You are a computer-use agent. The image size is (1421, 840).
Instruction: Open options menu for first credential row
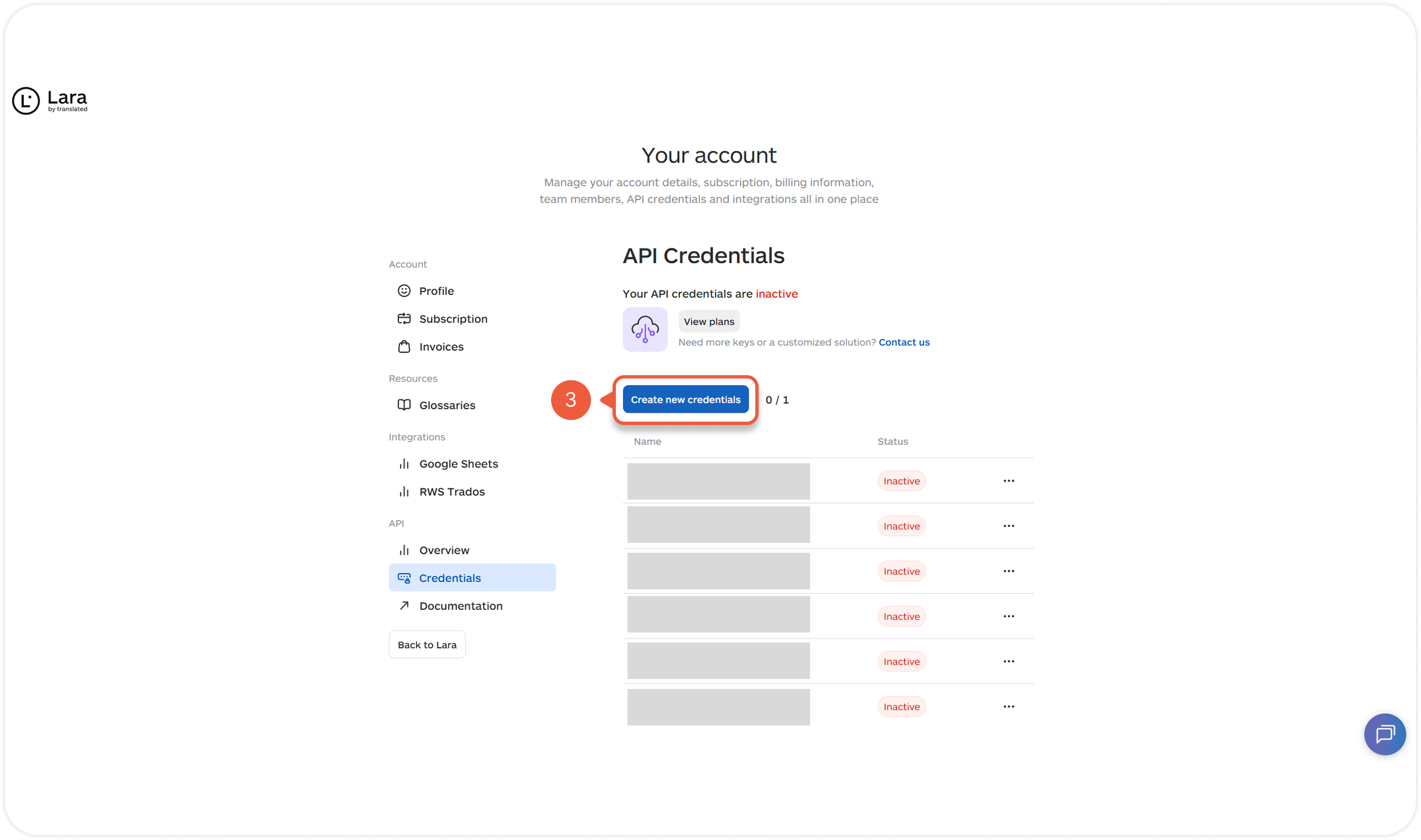coord(1008,480)
